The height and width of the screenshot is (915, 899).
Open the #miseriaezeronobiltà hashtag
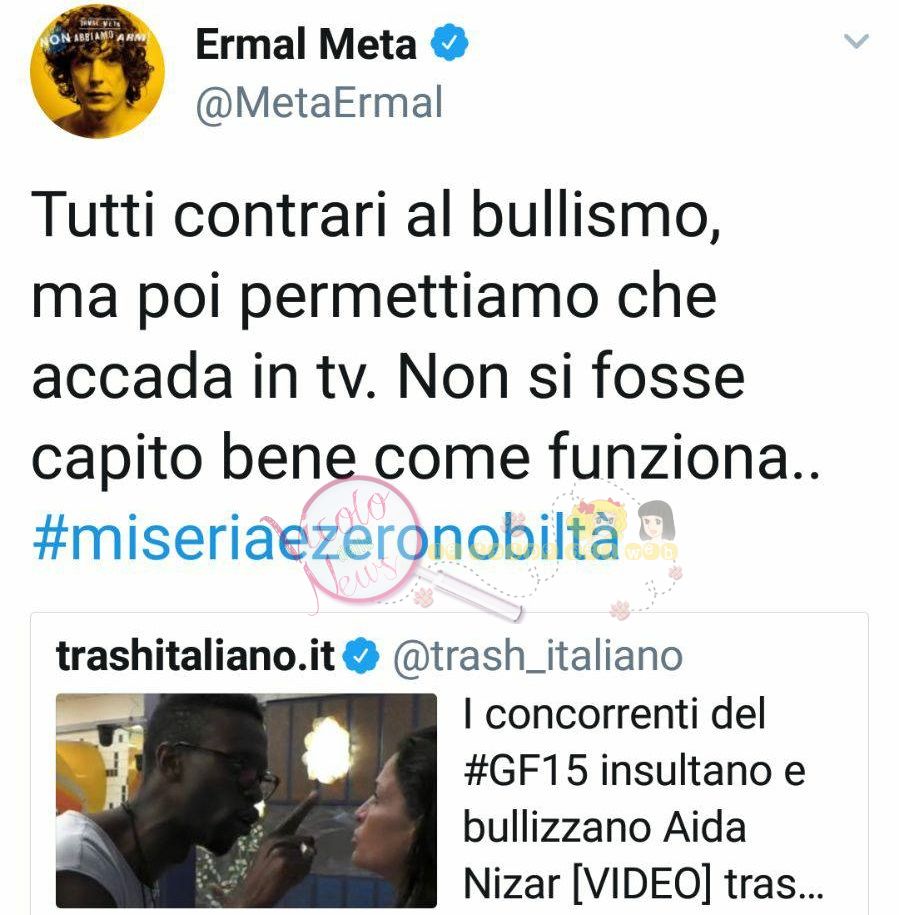point(326,536)
